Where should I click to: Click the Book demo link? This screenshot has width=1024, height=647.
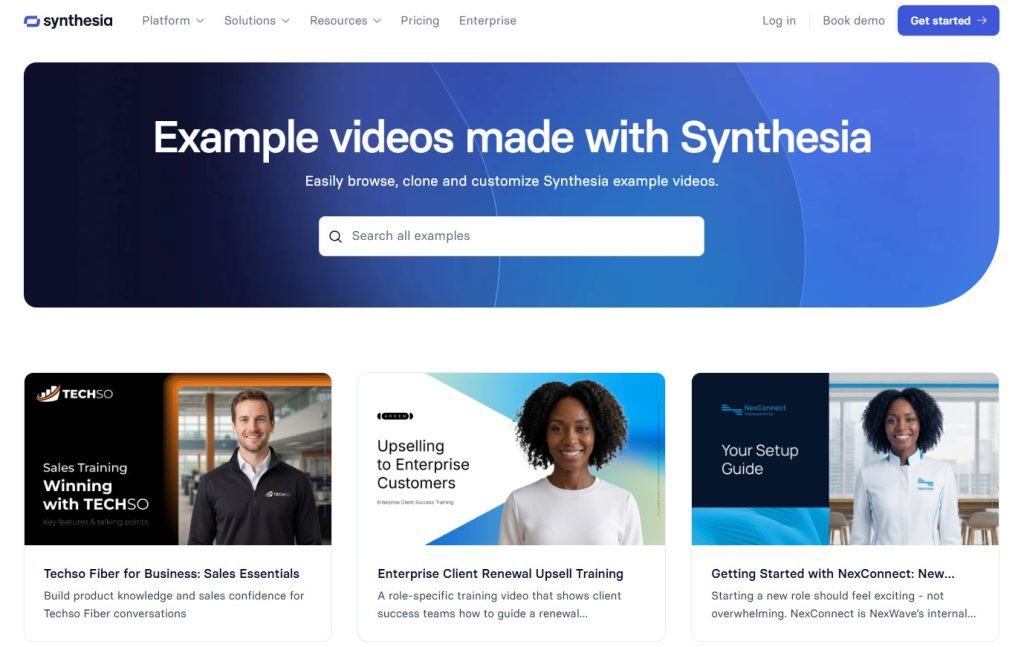[854, 21]
